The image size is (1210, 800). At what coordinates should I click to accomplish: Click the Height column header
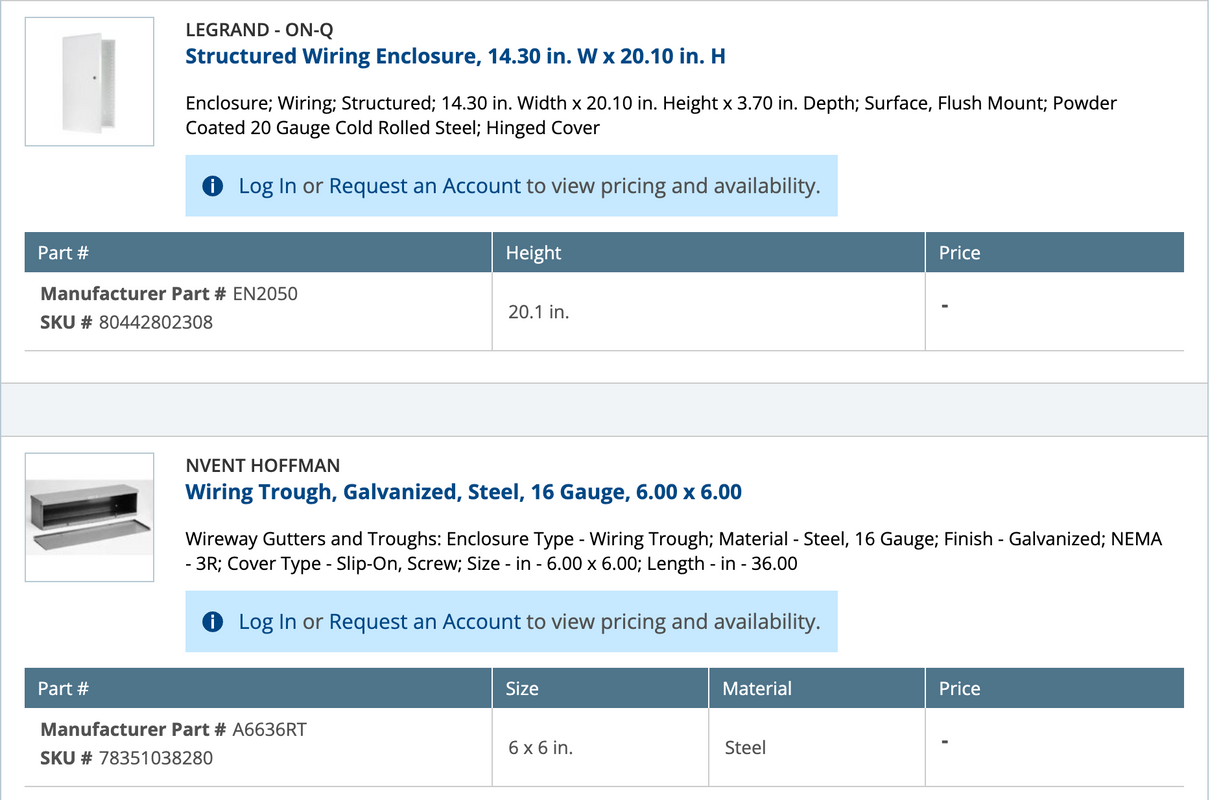point(708,253)
